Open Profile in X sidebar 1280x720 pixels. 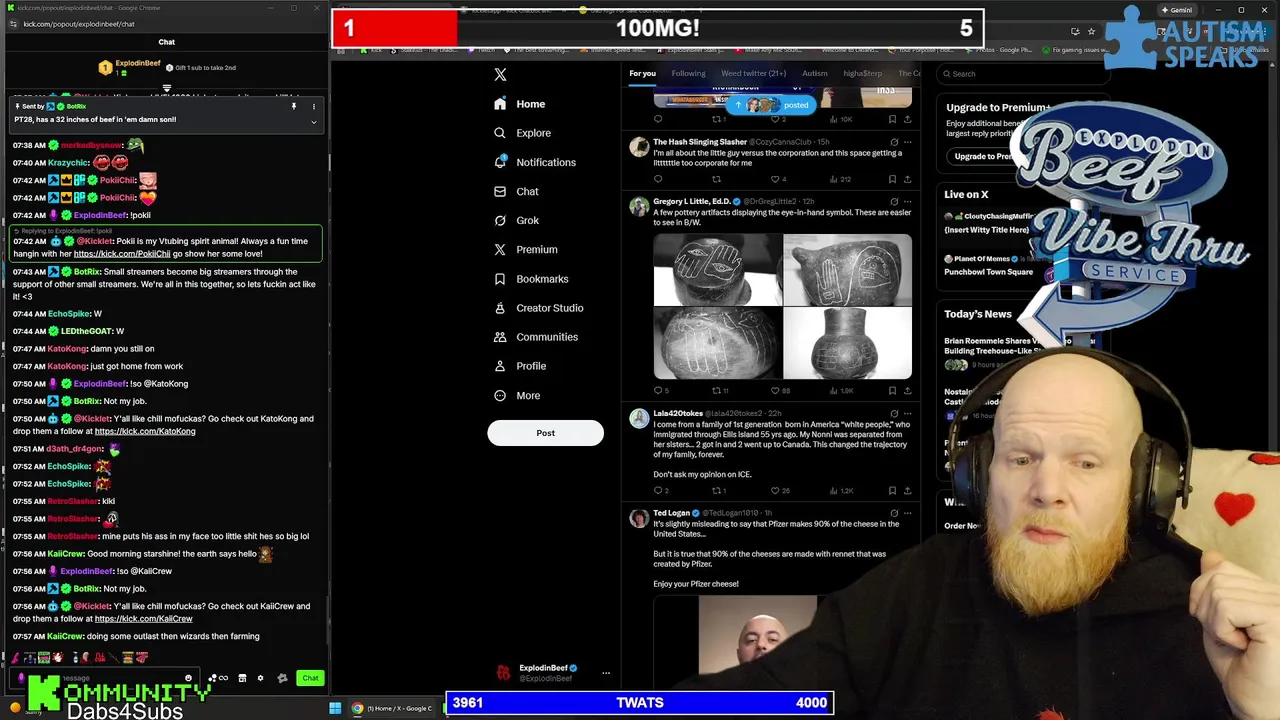520,366
